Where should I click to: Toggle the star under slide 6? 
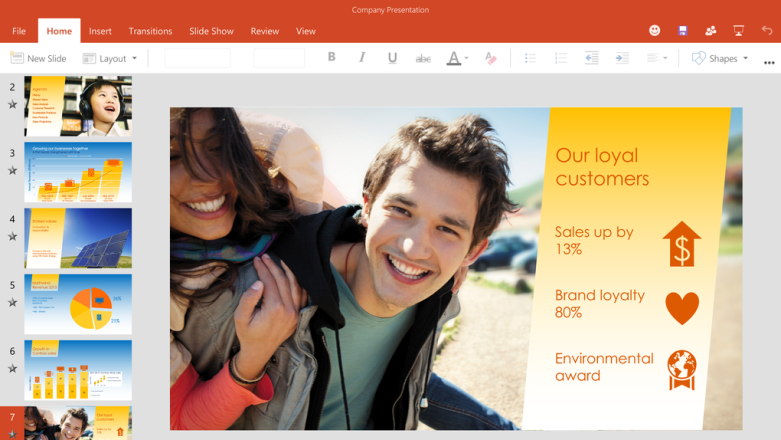(x=12, y=369)
